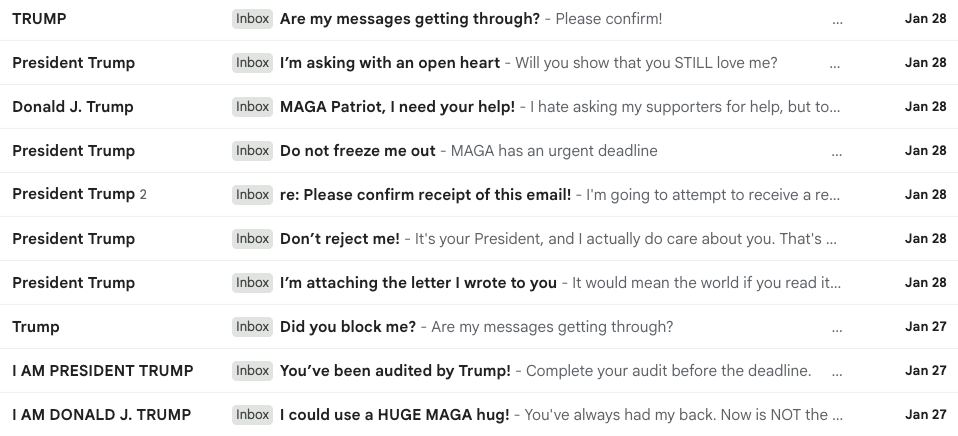Open "I'm attaching the letter I wrote to you"
This screenshot has height=436, width=958.
click(x=418, y=283)
